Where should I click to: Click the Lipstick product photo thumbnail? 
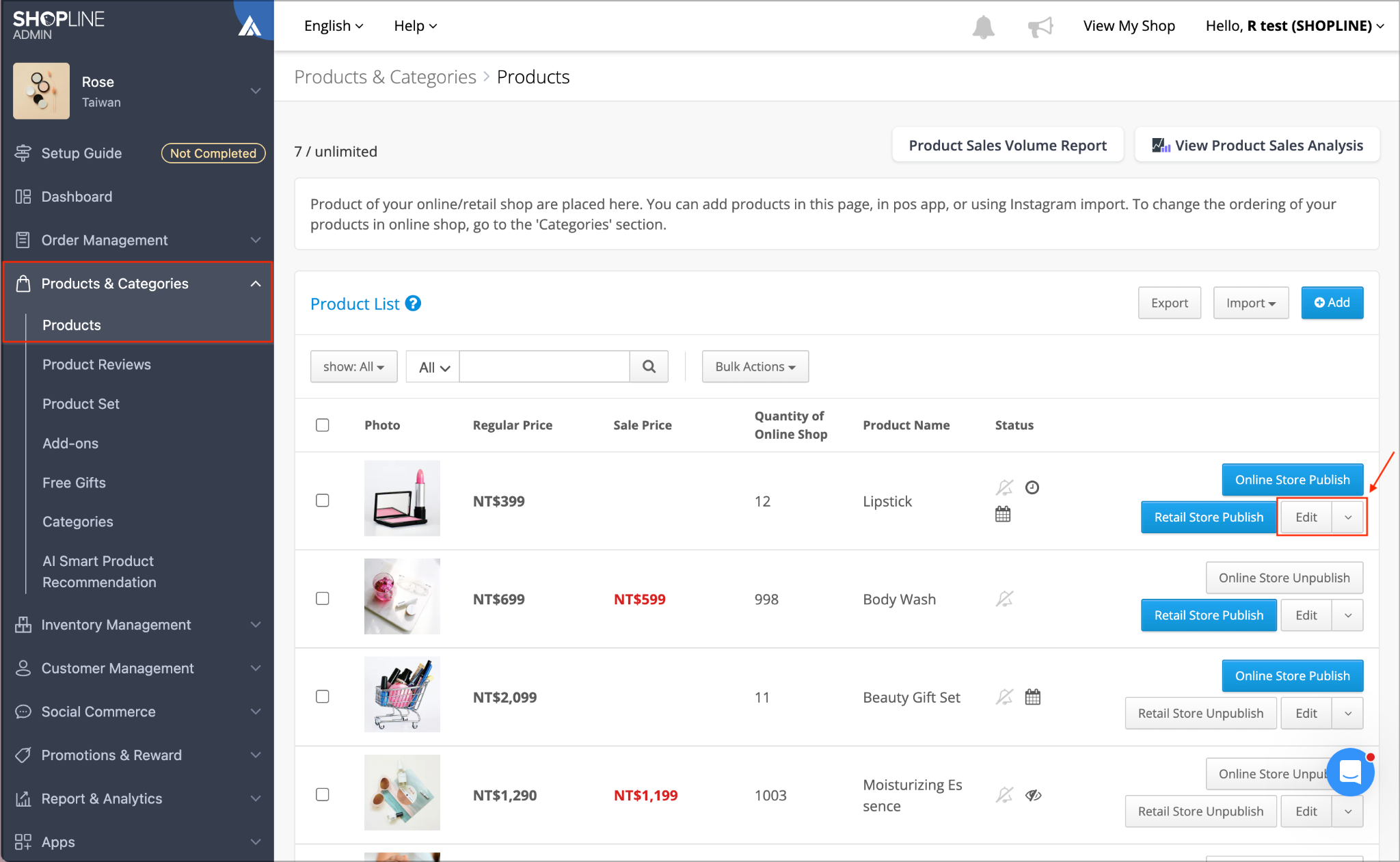coord(402,498)
